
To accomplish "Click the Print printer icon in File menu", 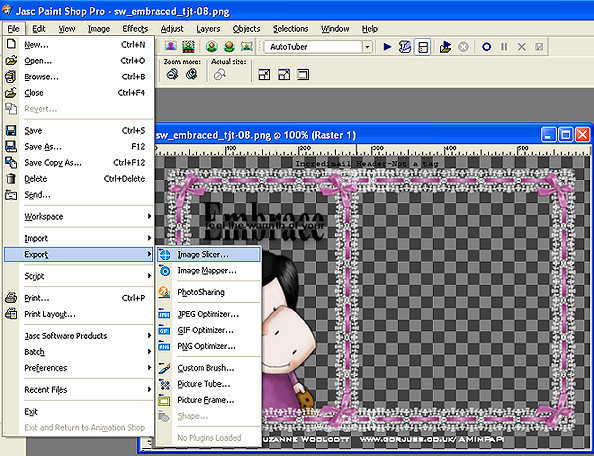I will coord(11,298).
